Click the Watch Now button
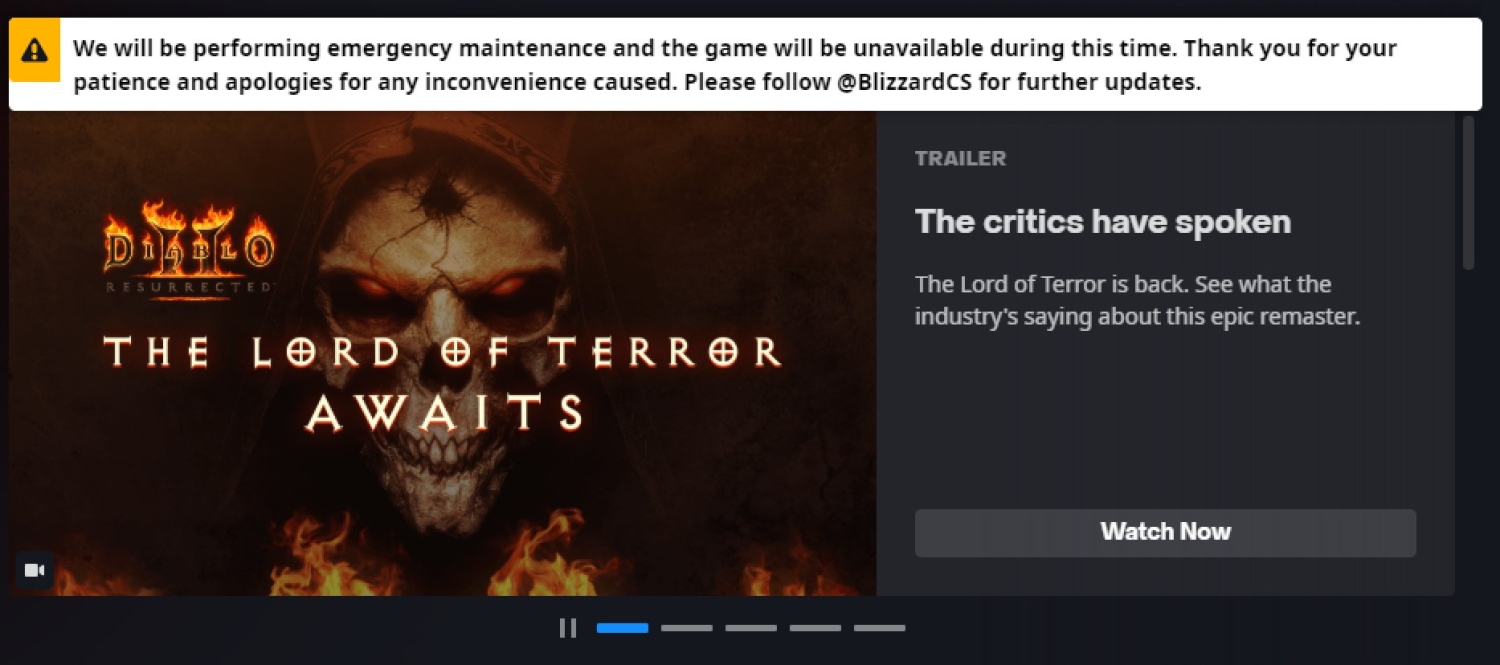The height and width of the screenshot is (665, 1500). click(1165, 532)
